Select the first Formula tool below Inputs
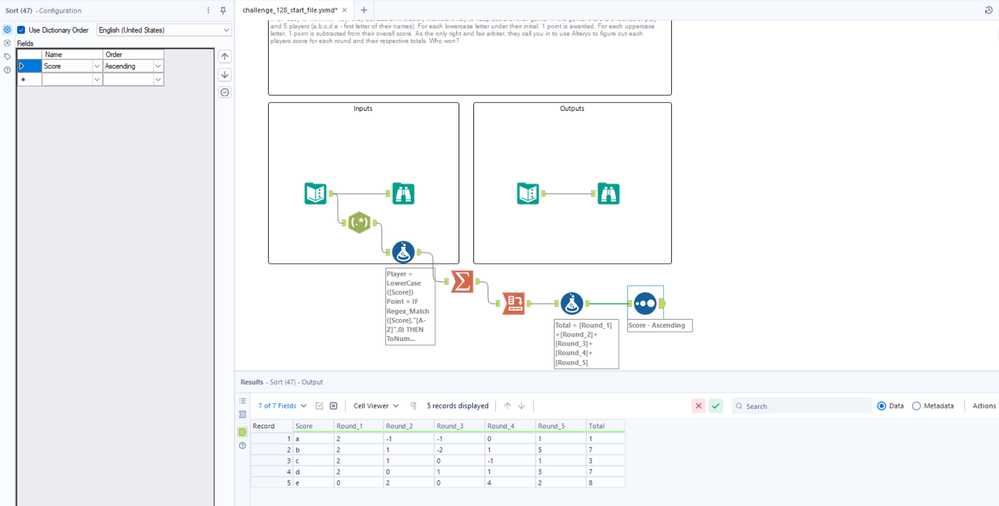This screenshot has width=999, height=506. 403,252
